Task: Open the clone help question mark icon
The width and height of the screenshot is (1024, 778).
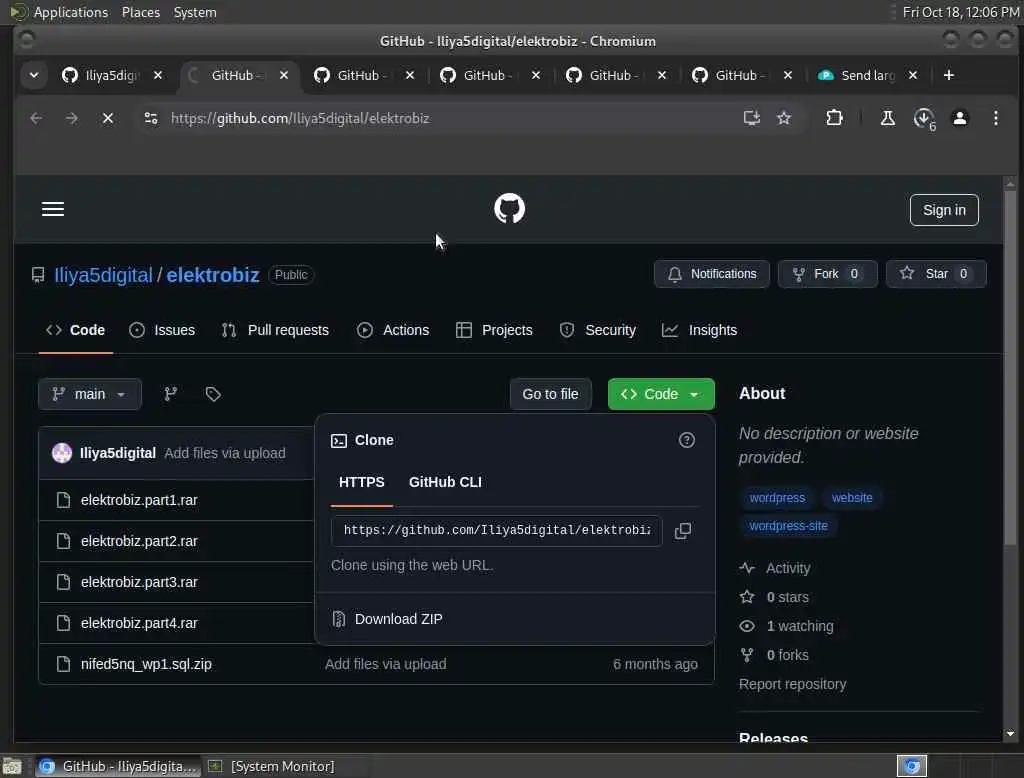Action: coord(686,440)
